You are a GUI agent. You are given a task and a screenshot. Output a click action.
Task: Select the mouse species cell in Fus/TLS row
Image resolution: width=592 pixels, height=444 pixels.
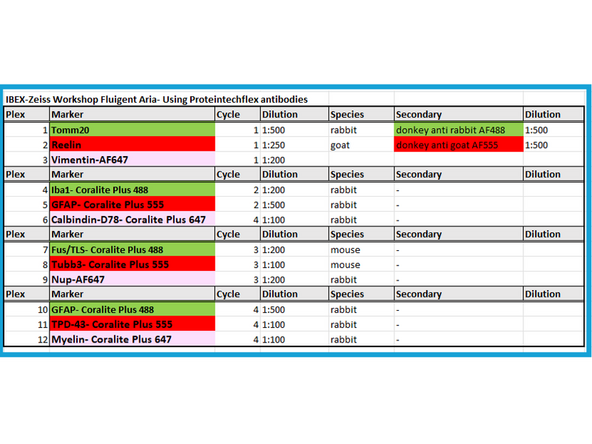click(x=361, y=250)
